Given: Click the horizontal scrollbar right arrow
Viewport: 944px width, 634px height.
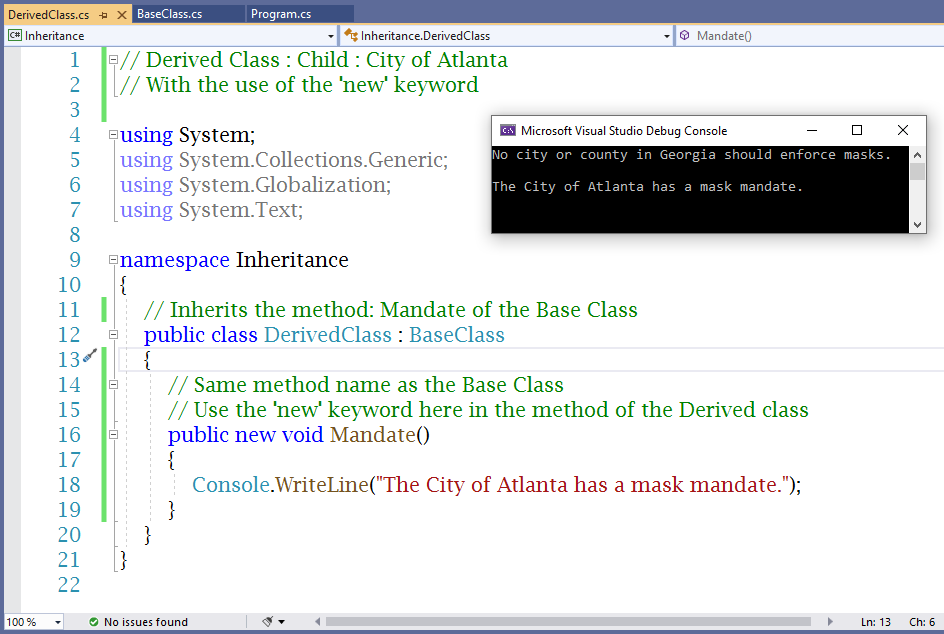Looking at the screenshot, I should (x=830, y=621).
